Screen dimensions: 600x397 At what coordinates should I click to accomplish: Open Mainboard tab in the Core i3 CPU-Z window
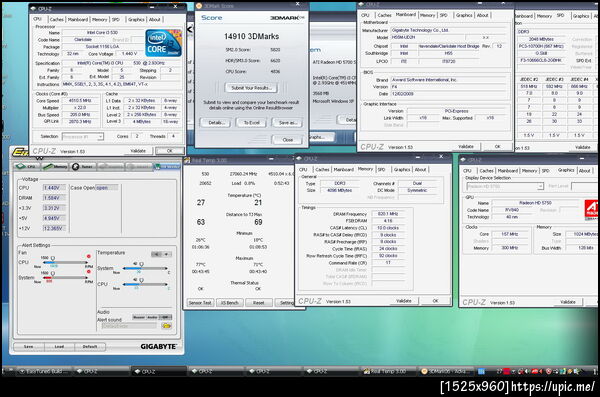[78, 20]
